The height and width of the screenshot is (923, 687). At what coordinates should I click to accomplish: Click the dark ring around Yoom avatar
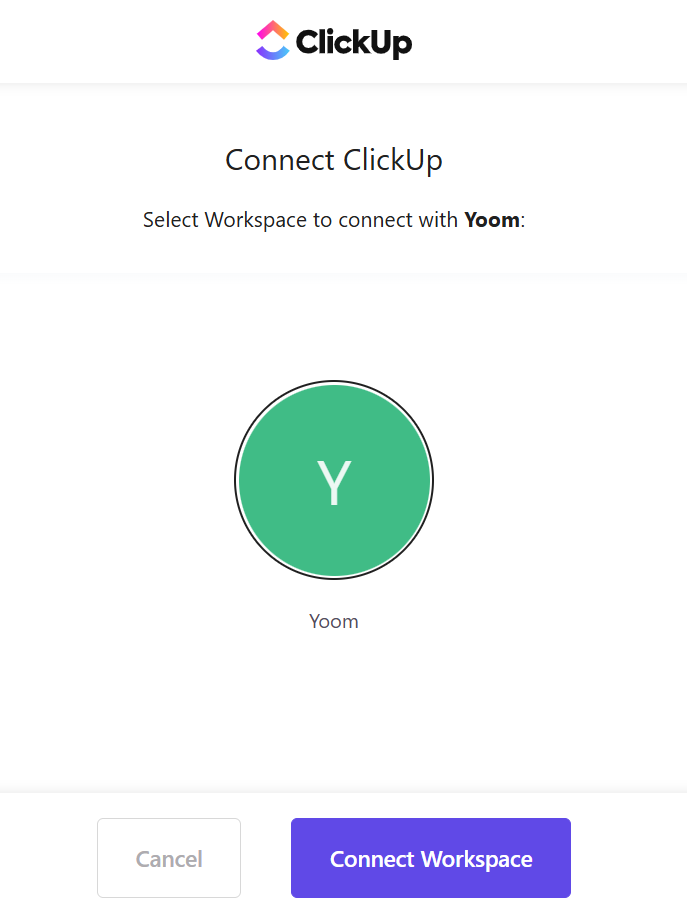point(237,480)
